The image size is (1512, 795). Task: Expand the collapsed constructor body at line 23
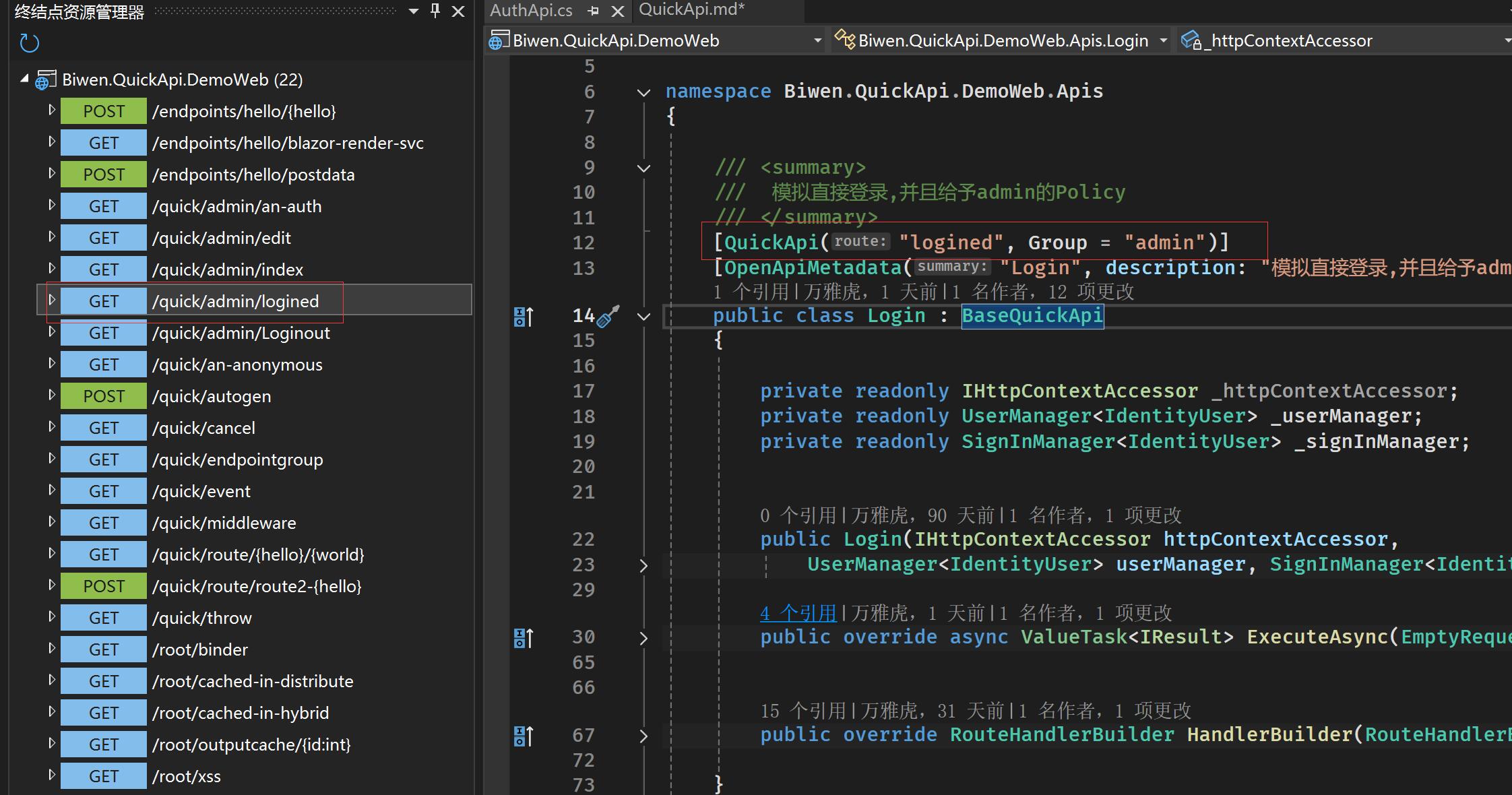tap(643, 565)
